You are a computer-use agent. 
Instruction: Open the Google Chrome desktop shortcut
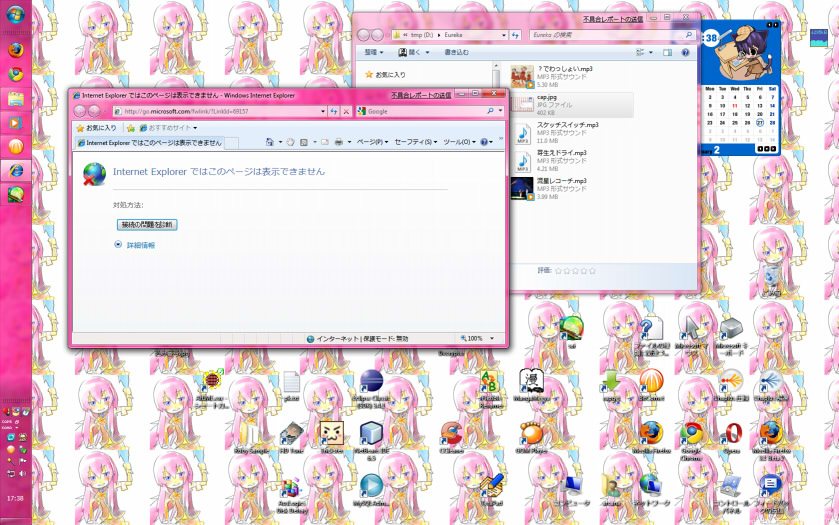click(691, 441)
